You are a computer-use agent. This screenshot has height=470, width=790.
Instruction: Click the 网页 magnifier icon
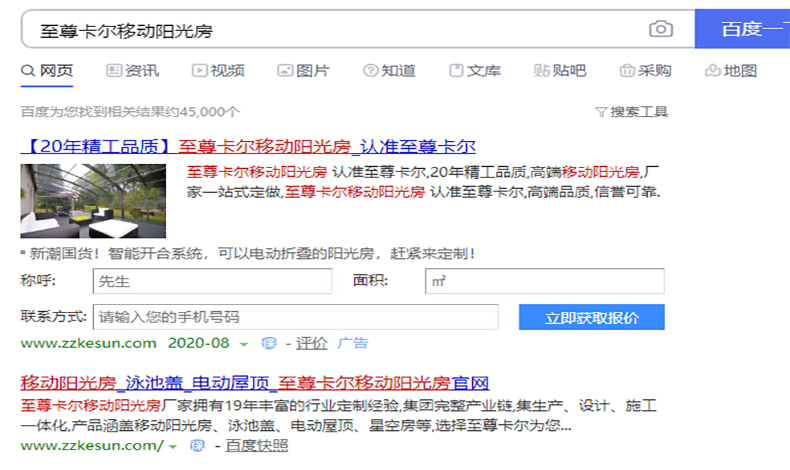(28, 71)
